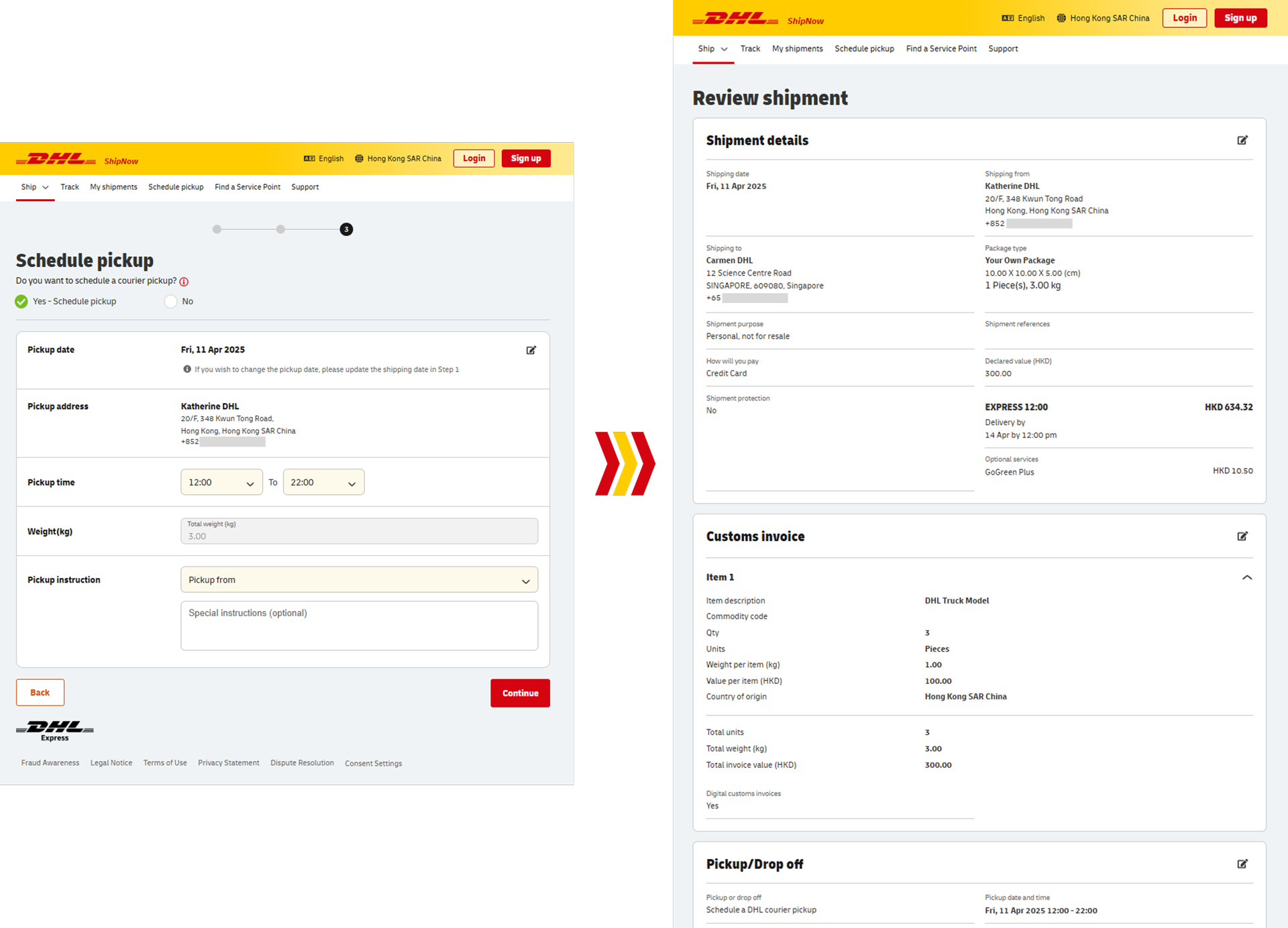The image size is (1288, 928).
Task: Click DHL logo in left Schedule pickup header
Action: tap(56, 159)
